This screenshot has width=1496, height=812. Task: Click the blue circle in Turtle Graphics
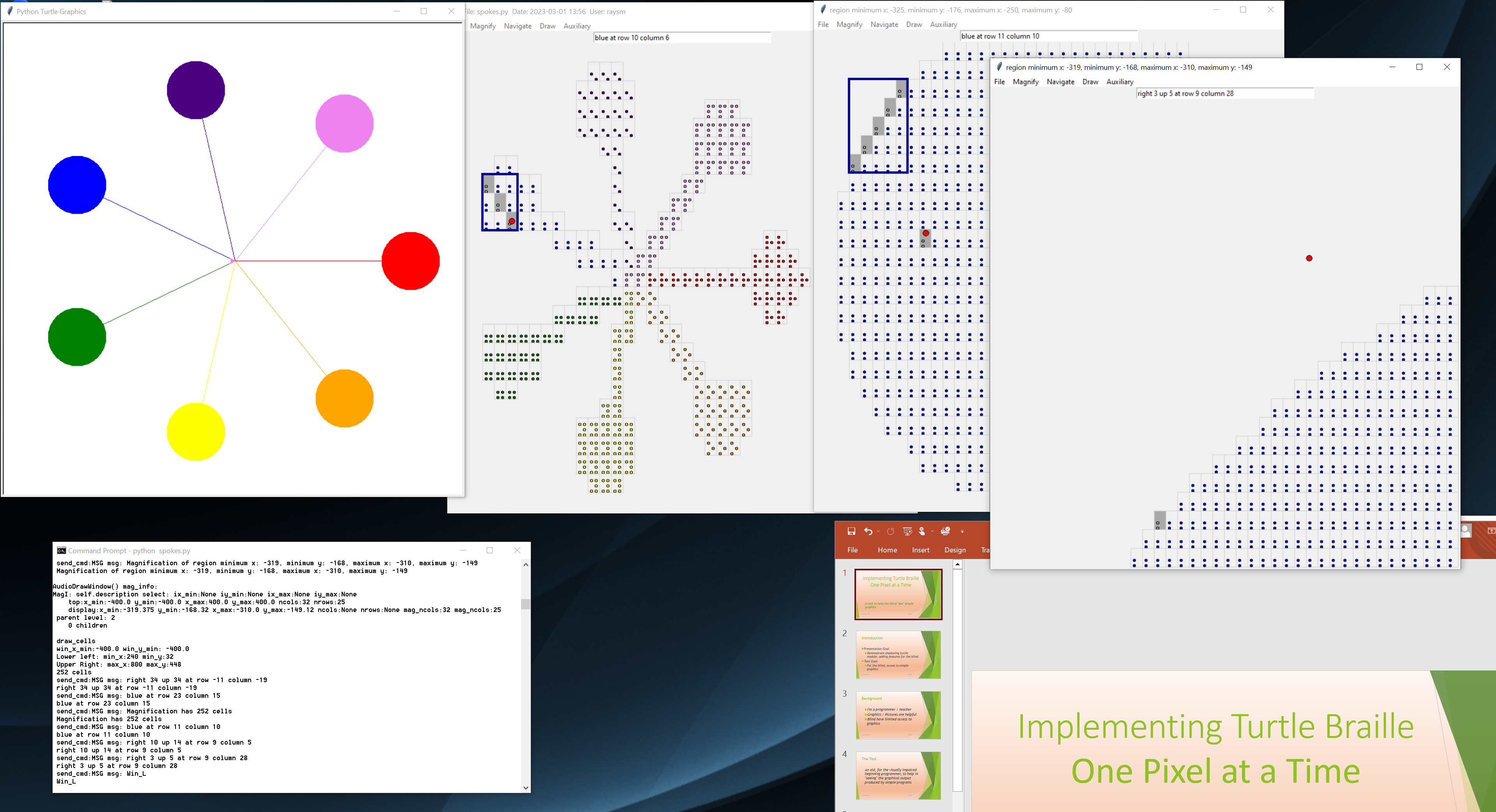[77, 184]
